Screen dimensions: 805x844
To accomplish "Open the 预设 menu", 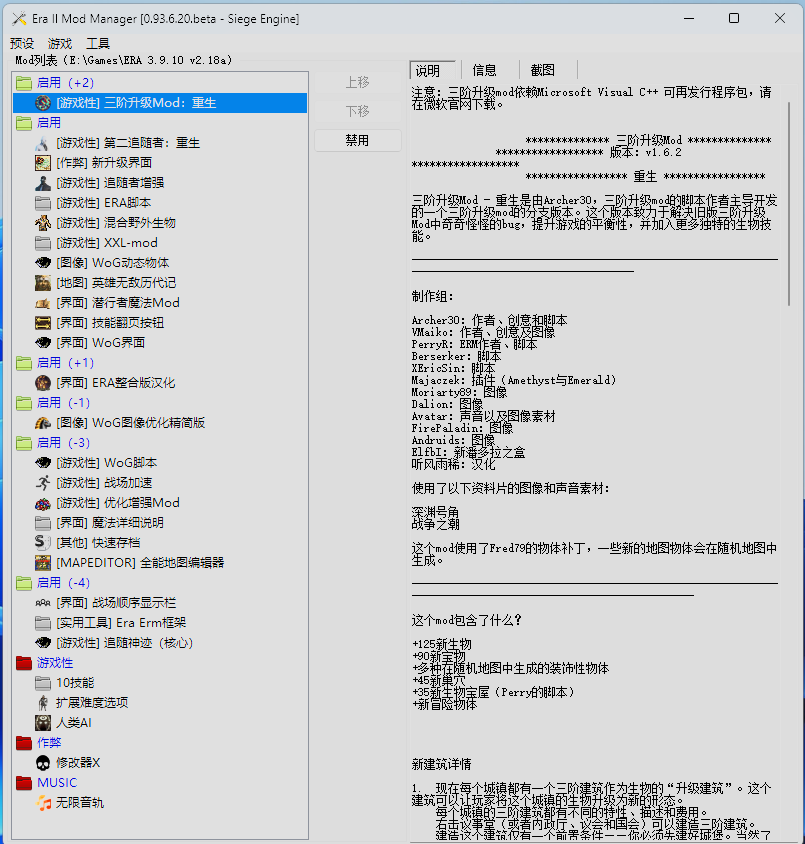I will coord(22,43).
